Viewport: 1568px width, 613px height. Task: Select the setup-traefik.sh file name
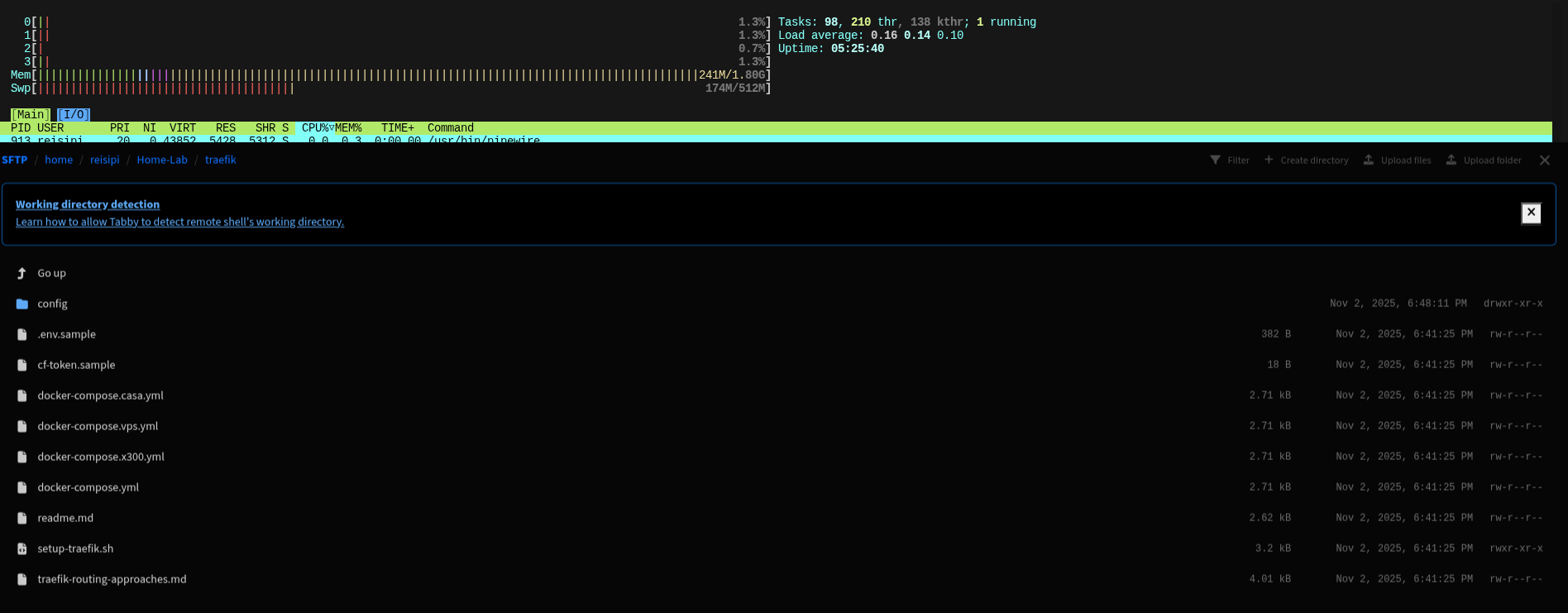(x=75, y=548)
